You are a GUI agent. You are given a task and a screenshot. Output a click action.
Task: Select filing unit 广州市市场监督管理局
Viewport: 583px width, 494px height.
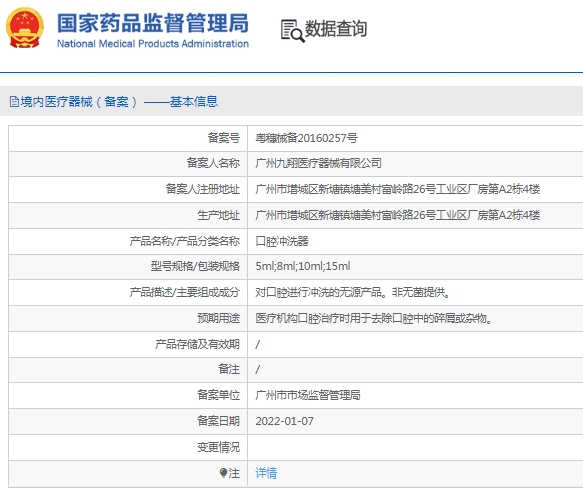[308, 395]
